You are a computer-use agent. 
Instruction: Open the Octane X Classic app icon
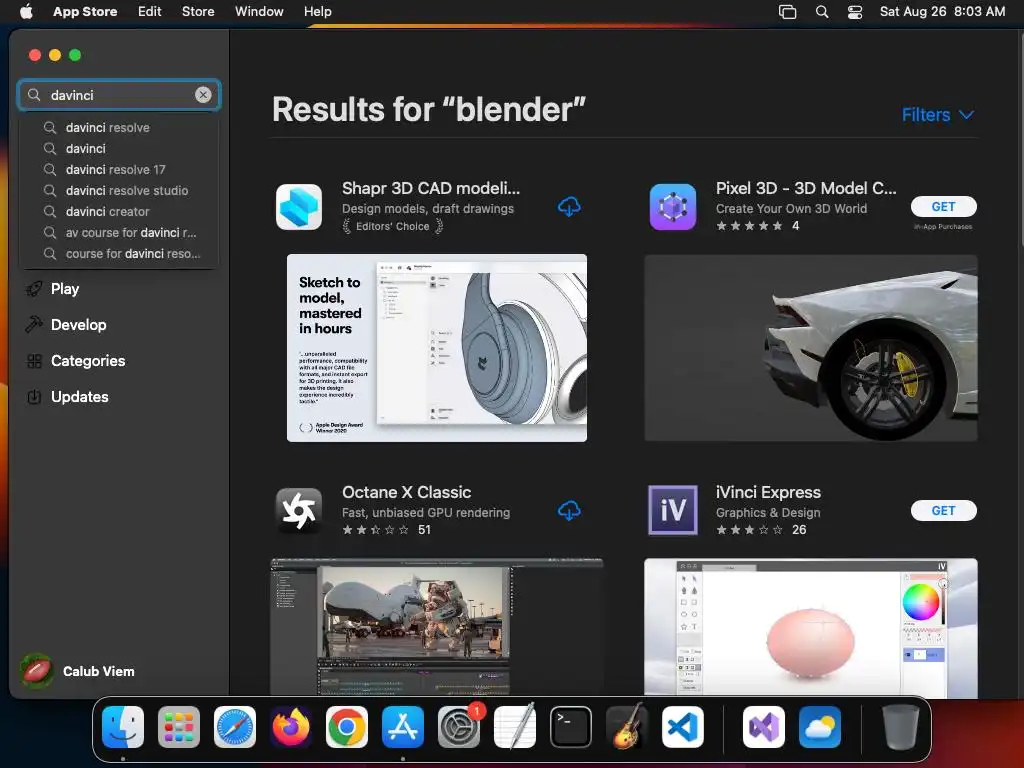(x=299, y=511)
